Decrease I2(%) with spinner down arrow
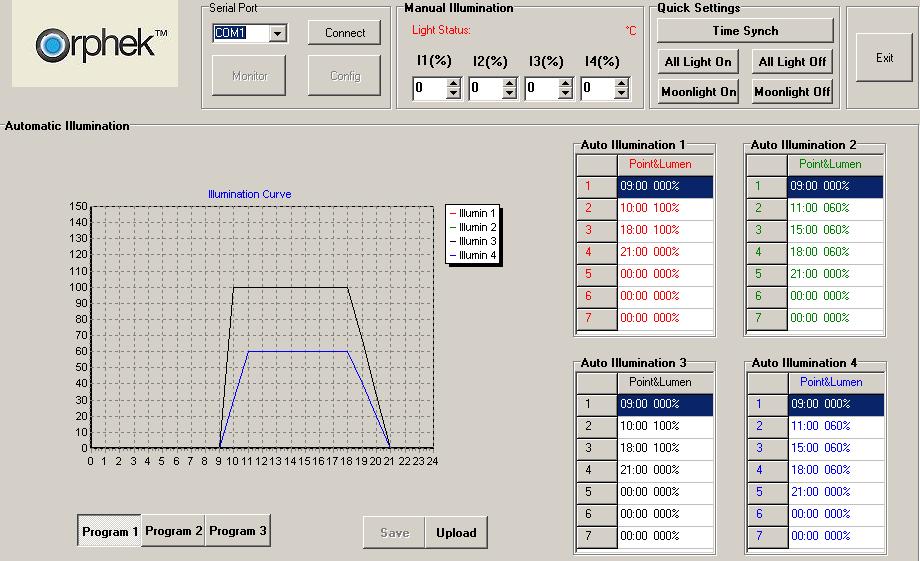This screenshot has height=561, width=920. point(510,94)
